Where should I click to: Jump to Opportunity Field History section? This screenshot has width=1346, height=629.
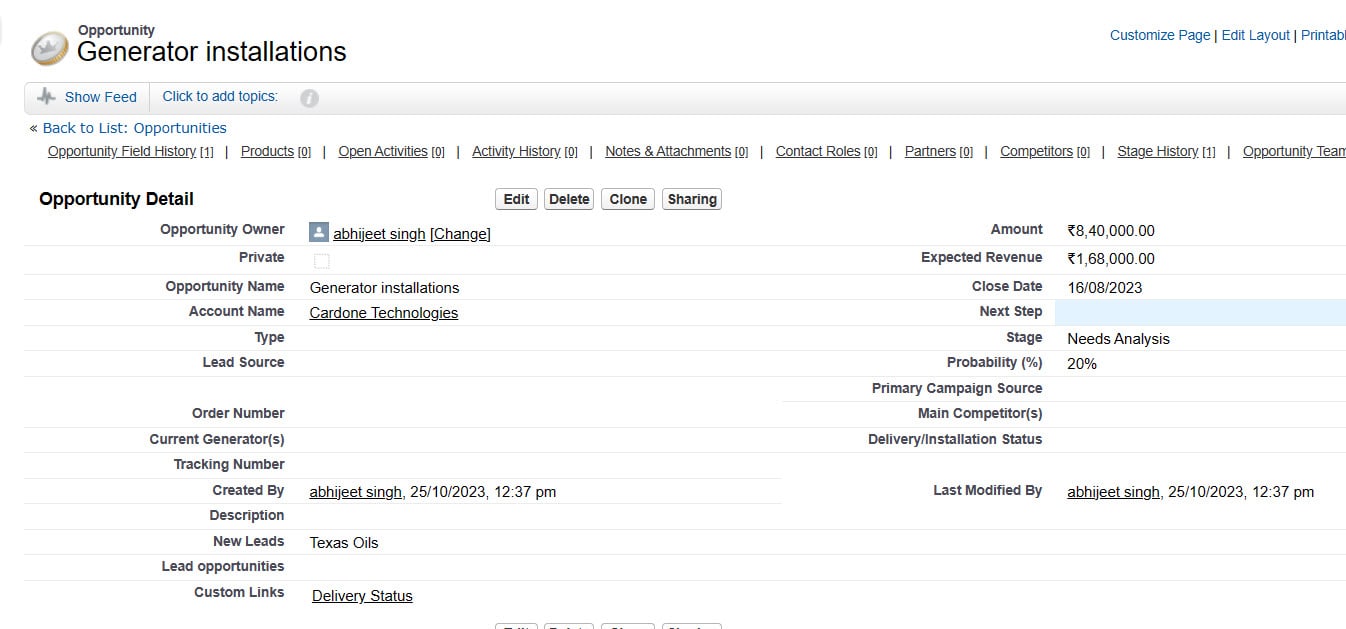tap(122, 151)
